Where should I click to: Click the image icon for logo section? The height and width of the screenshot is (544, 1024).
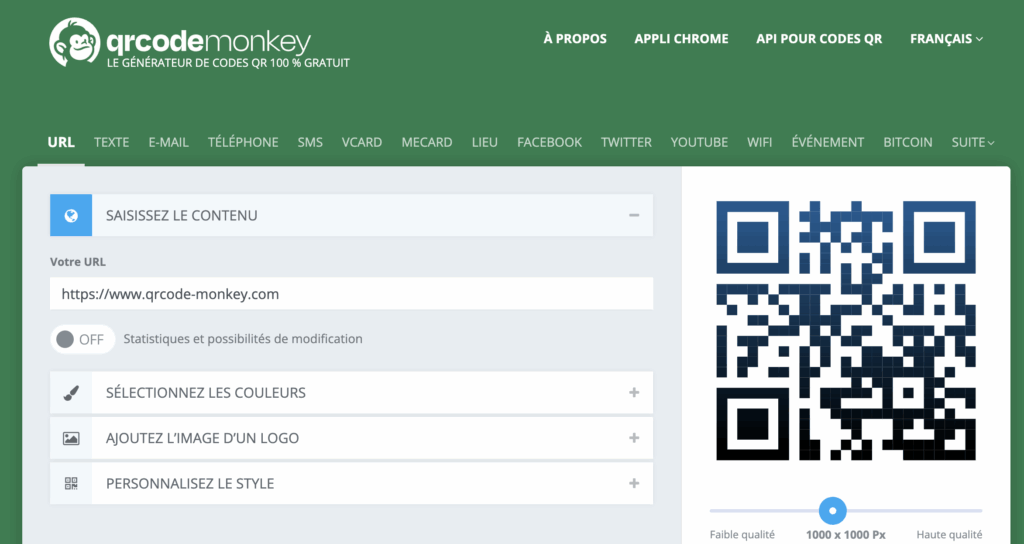pyautogui.click(x=71, y=438)
